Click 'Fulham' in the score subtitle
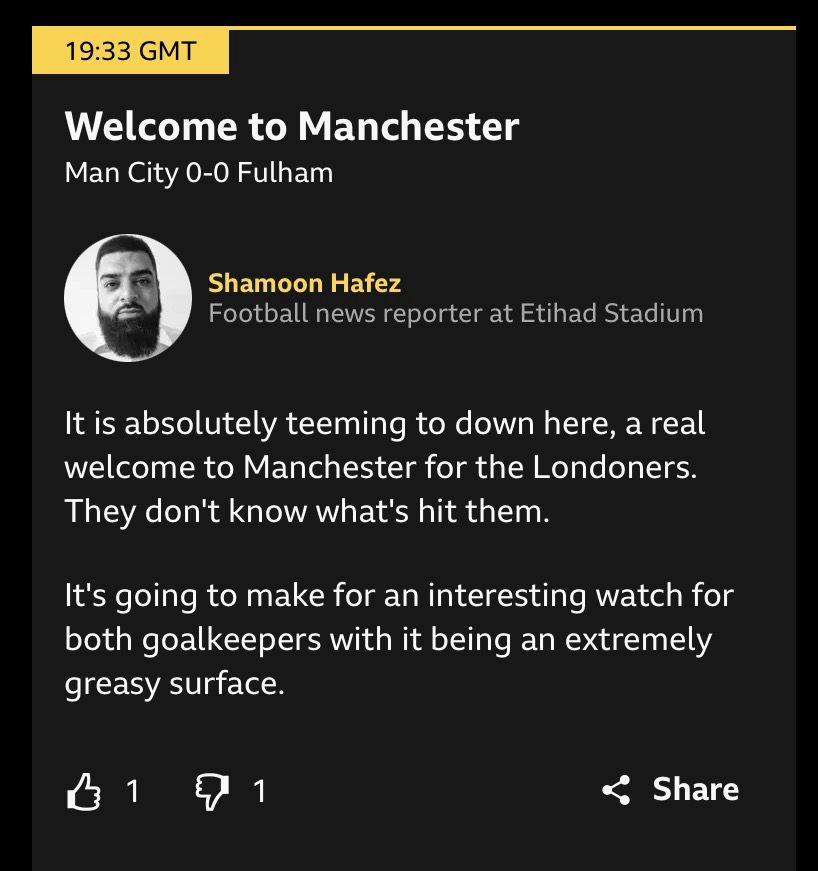Image resolution: width=818 pixels, height=871 pixels. (285, 173)
